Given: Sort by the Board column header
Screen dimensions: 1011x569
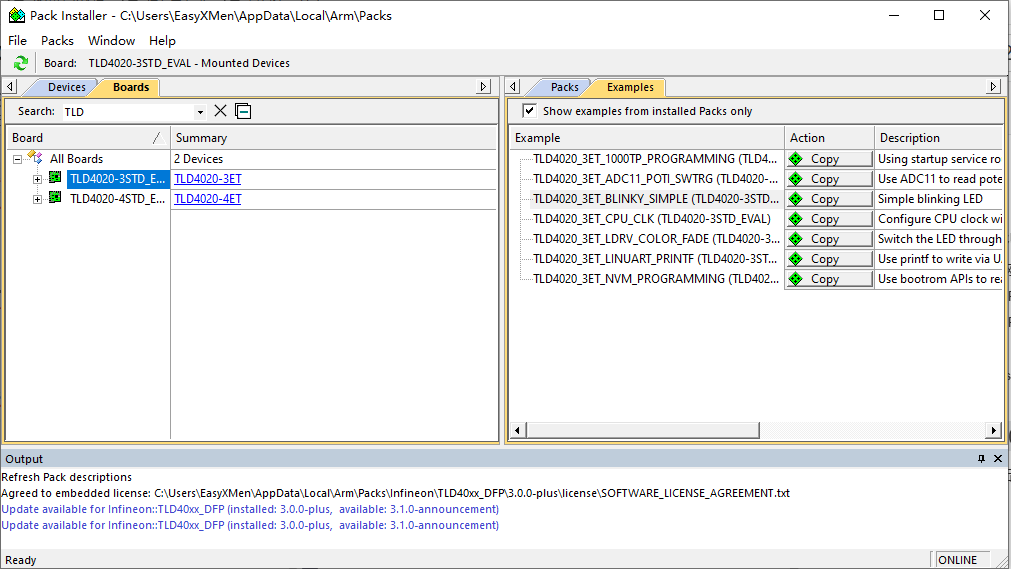Looking at the screenshot, I should (87, 137).
